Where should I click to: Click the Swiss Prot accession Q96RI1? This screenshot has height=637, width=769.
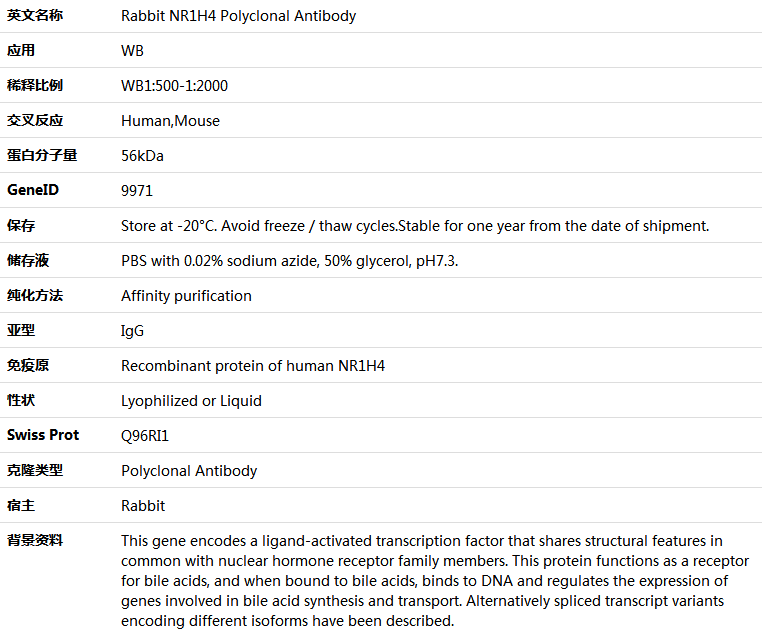(145, 435)
